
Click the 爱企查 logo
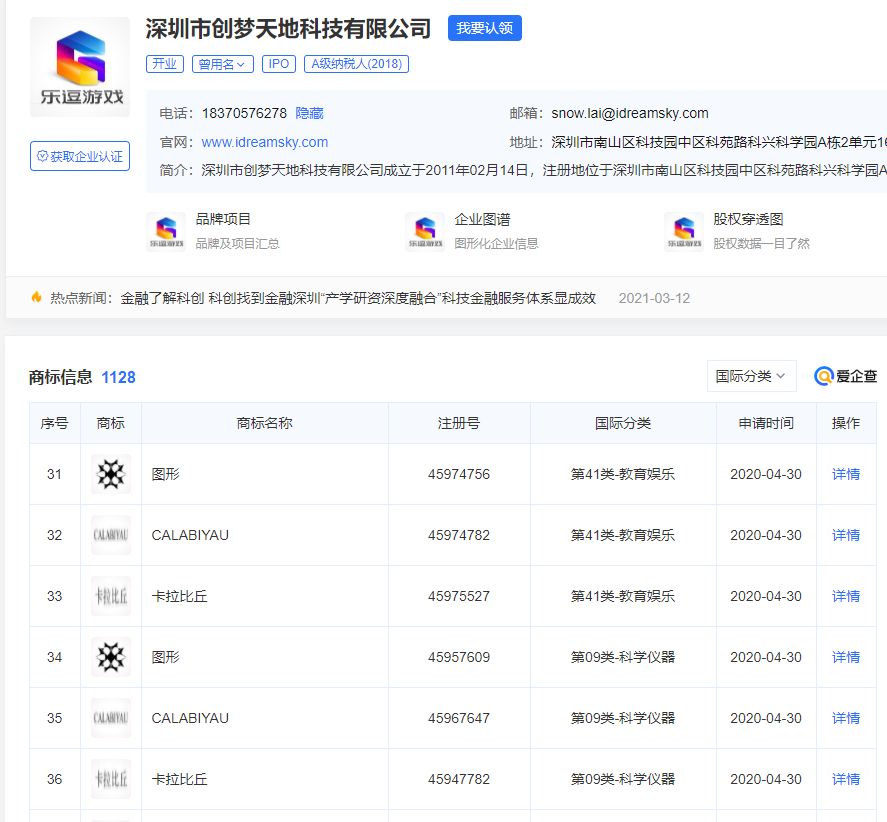coord(845,376)
